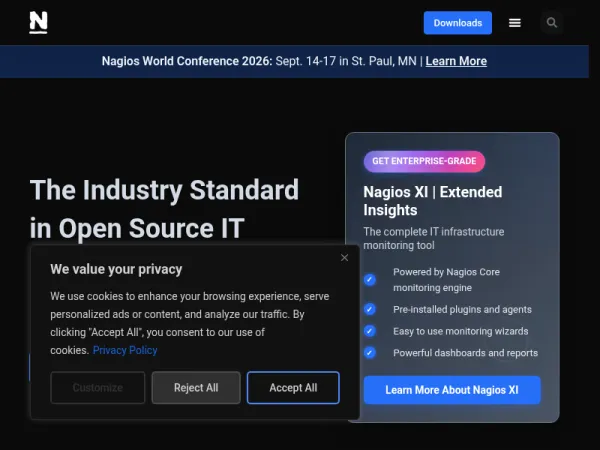Viewport: 600px width, 450px height.
Task: Click the Downloads button
Action: 458,23
